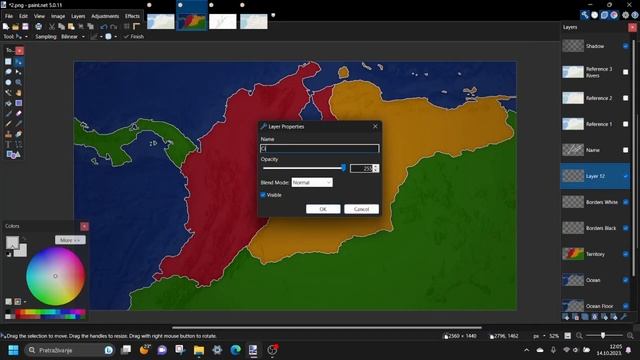Screen dimensions: 640x360
Task: Click the Finish button in toolbar
Action: [x=134, y=37]
